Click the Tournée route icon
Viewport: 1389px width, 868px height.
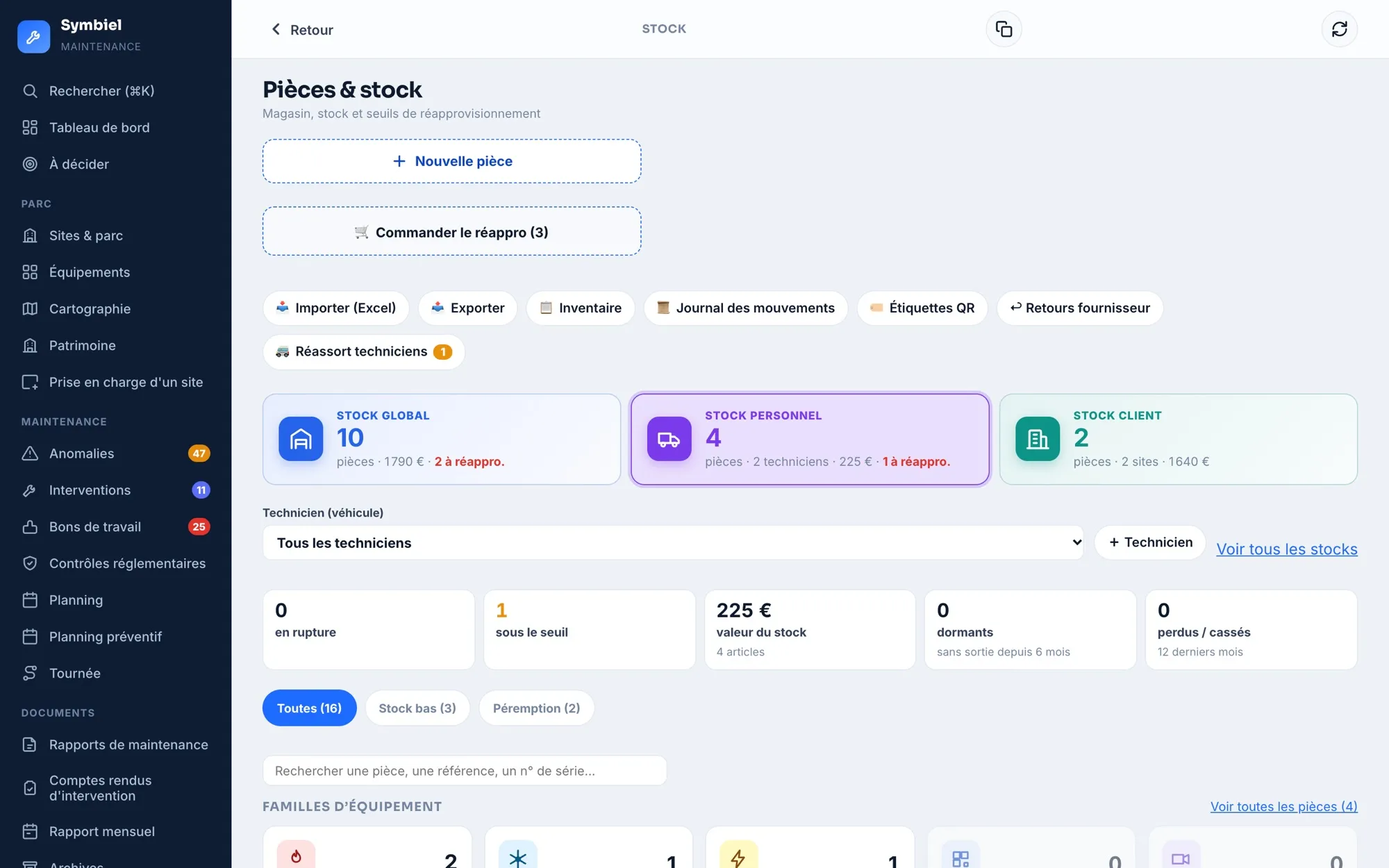30,674
